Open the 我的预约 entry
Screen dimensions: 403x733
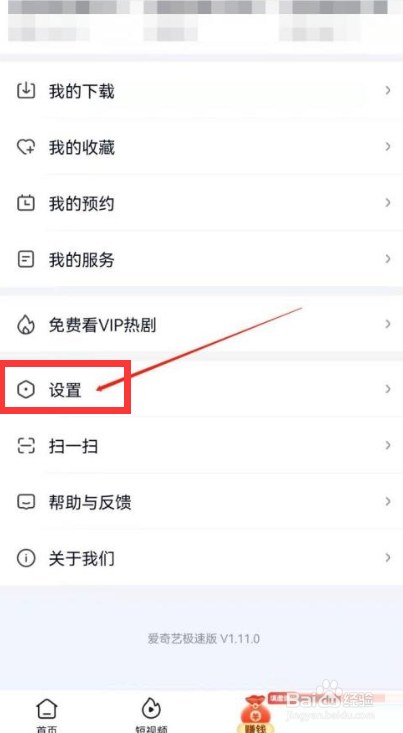(x=202, y=203)
